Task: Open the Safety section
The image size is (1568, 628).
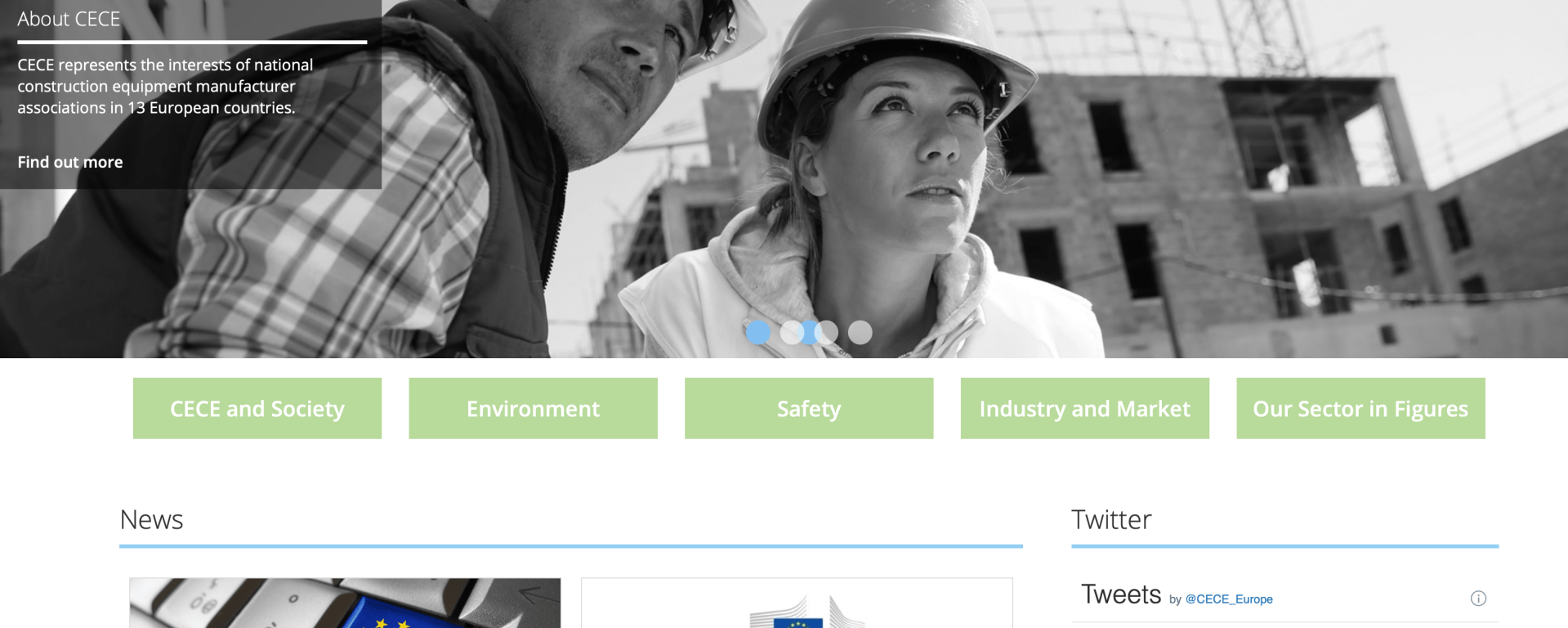Action: 809,408
